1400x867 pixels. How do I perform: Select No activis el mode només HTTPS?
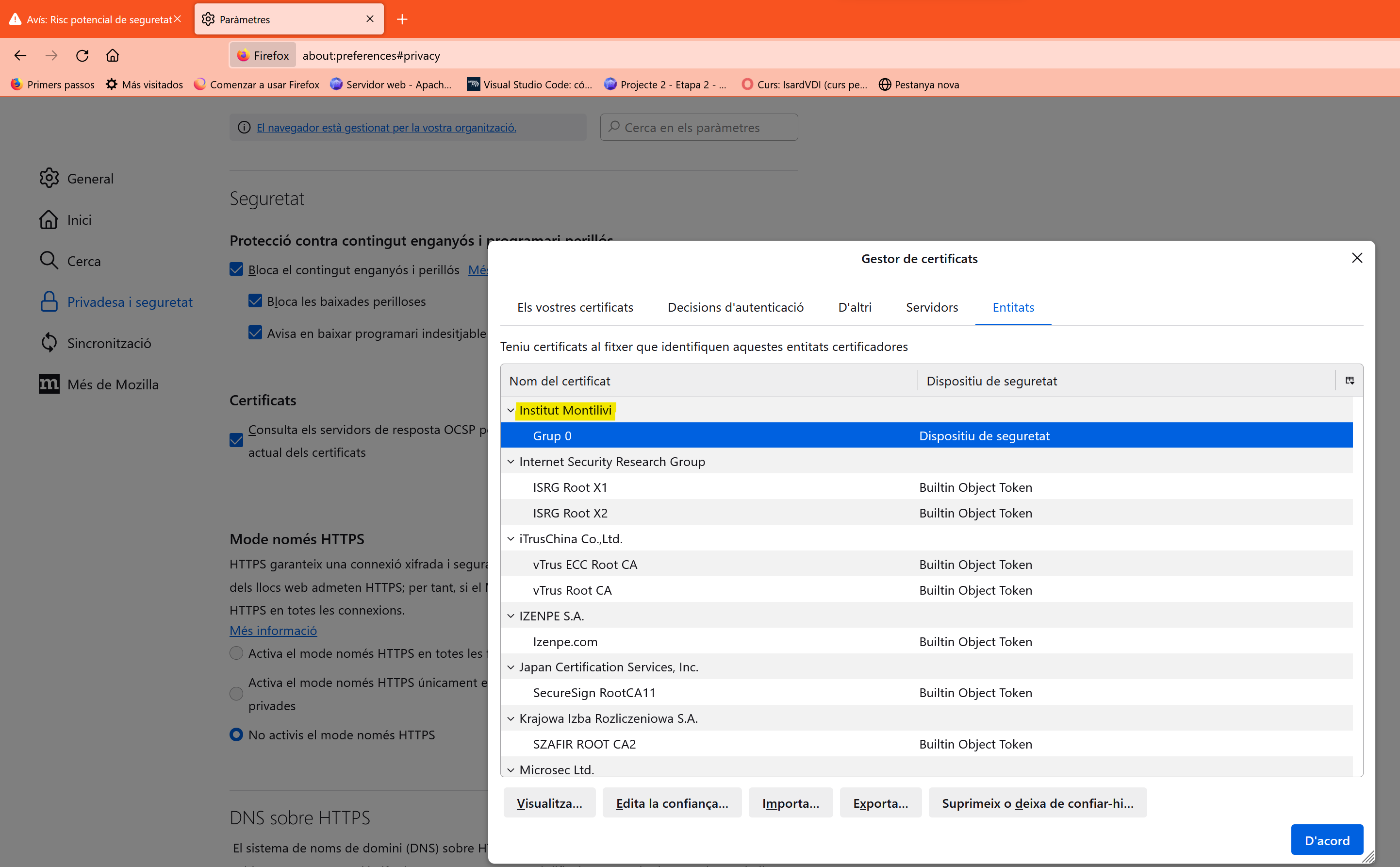click(236, 734)
